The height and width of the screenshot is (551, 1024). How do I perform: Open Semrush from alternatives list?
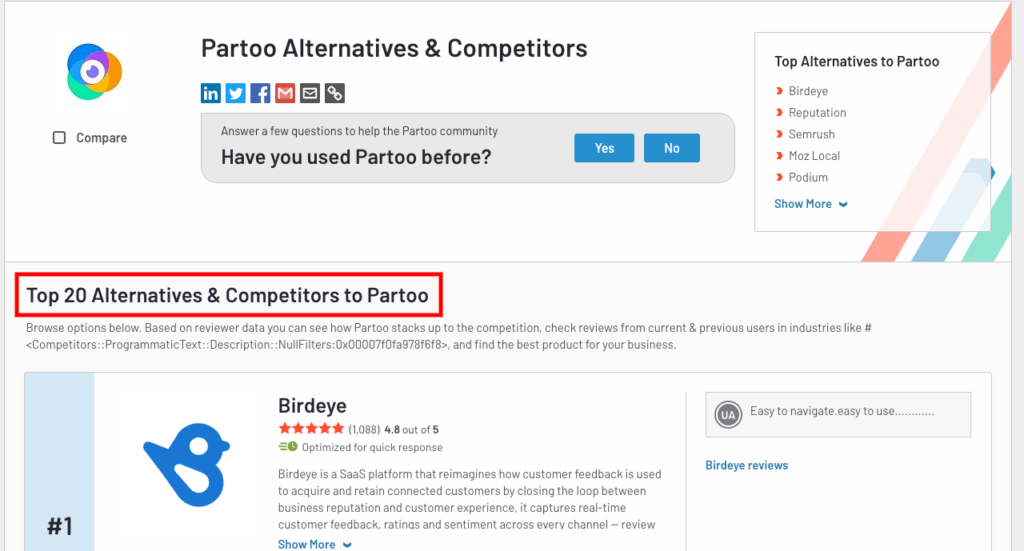811,134
